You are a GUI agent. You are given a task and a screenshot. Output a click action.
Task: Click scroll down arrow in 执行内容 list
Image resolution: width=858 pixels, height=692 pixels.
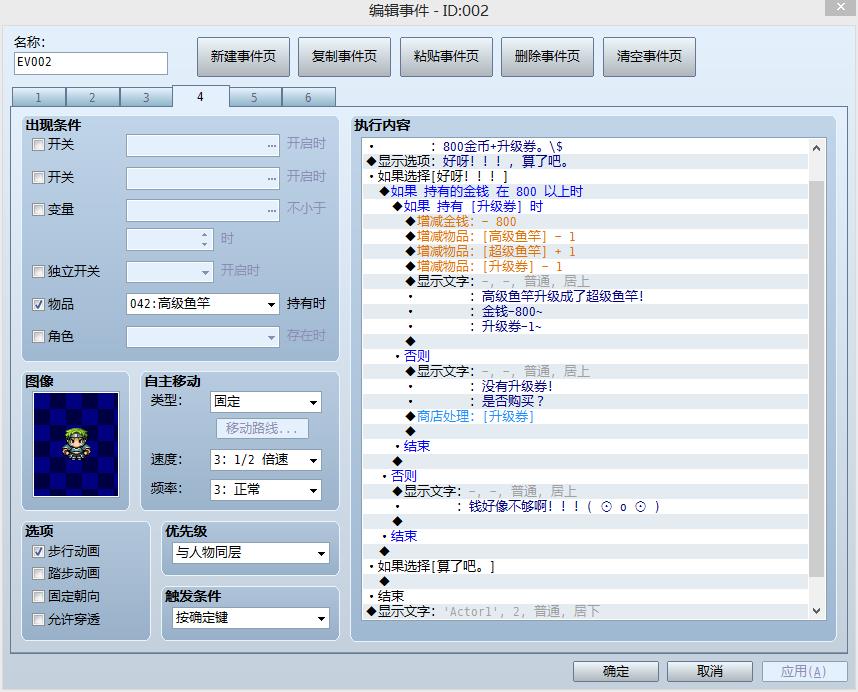[816, 610]
